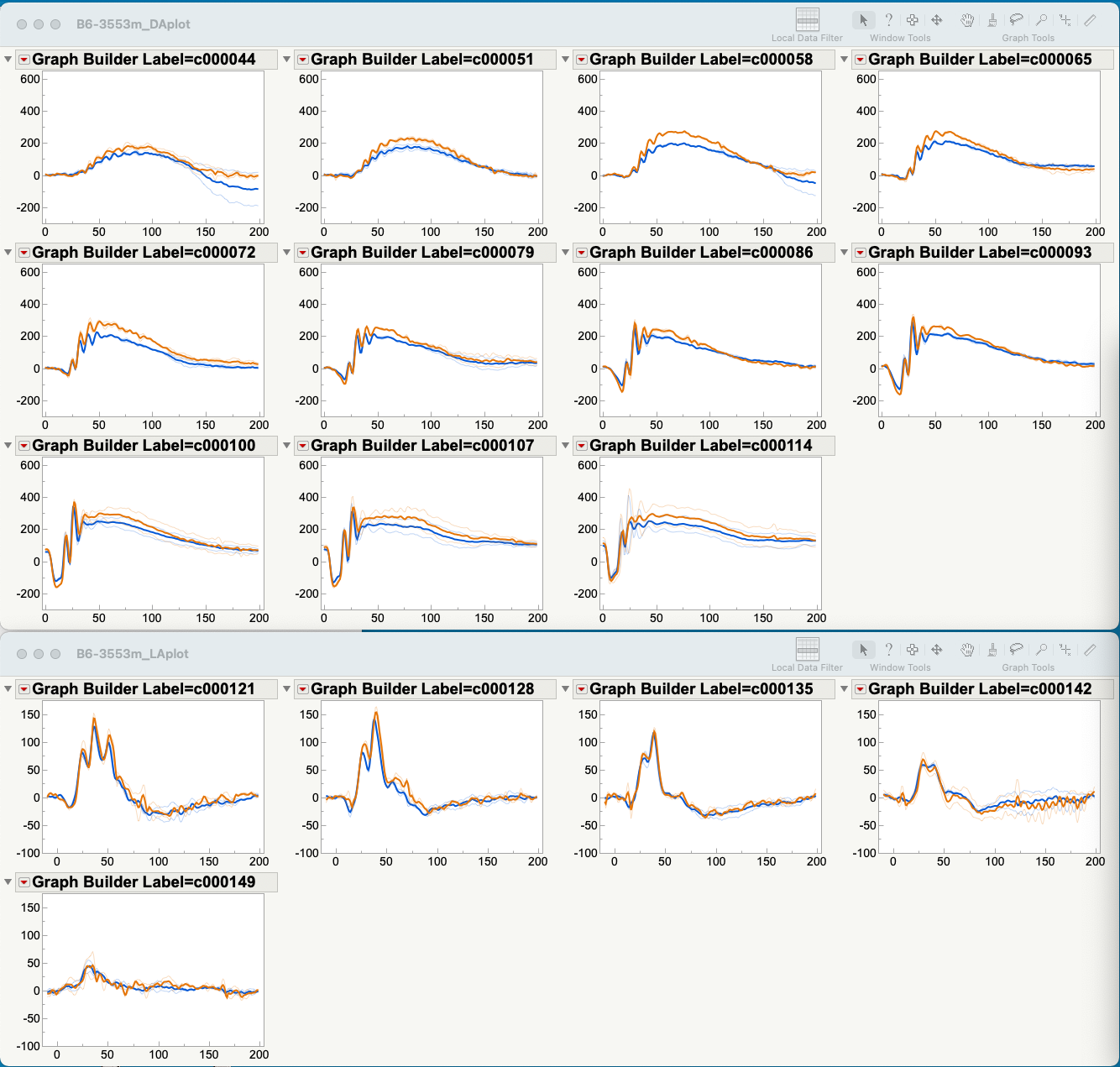The image size is (1120, 1067).
Task: Open the Local Data Filter in the DAplot window
Action: [x=806, y=20]
